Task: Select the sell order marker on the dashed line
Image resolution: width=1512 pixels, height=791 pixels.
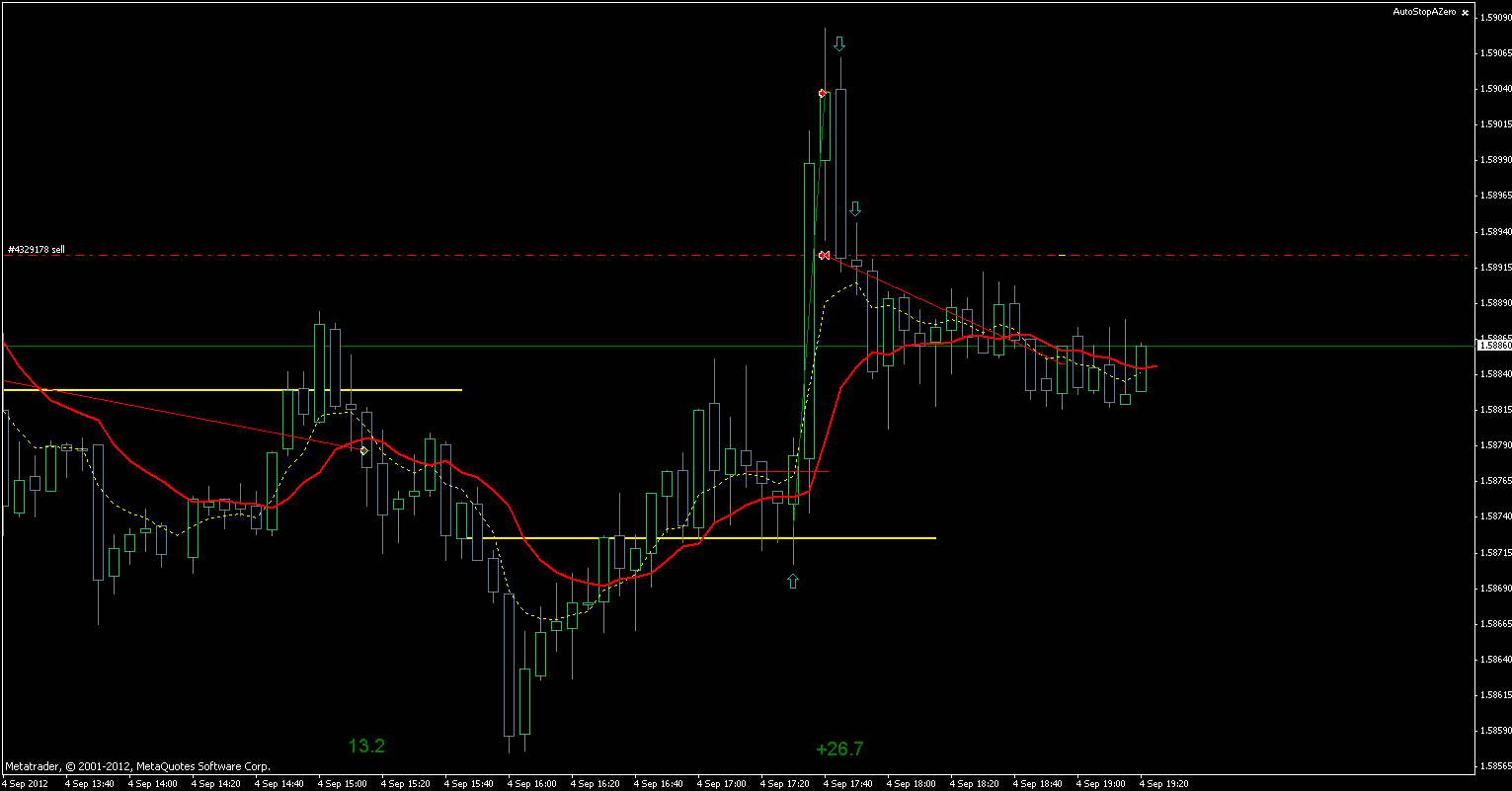Action: pyautogui.click(x=824, y=254)
